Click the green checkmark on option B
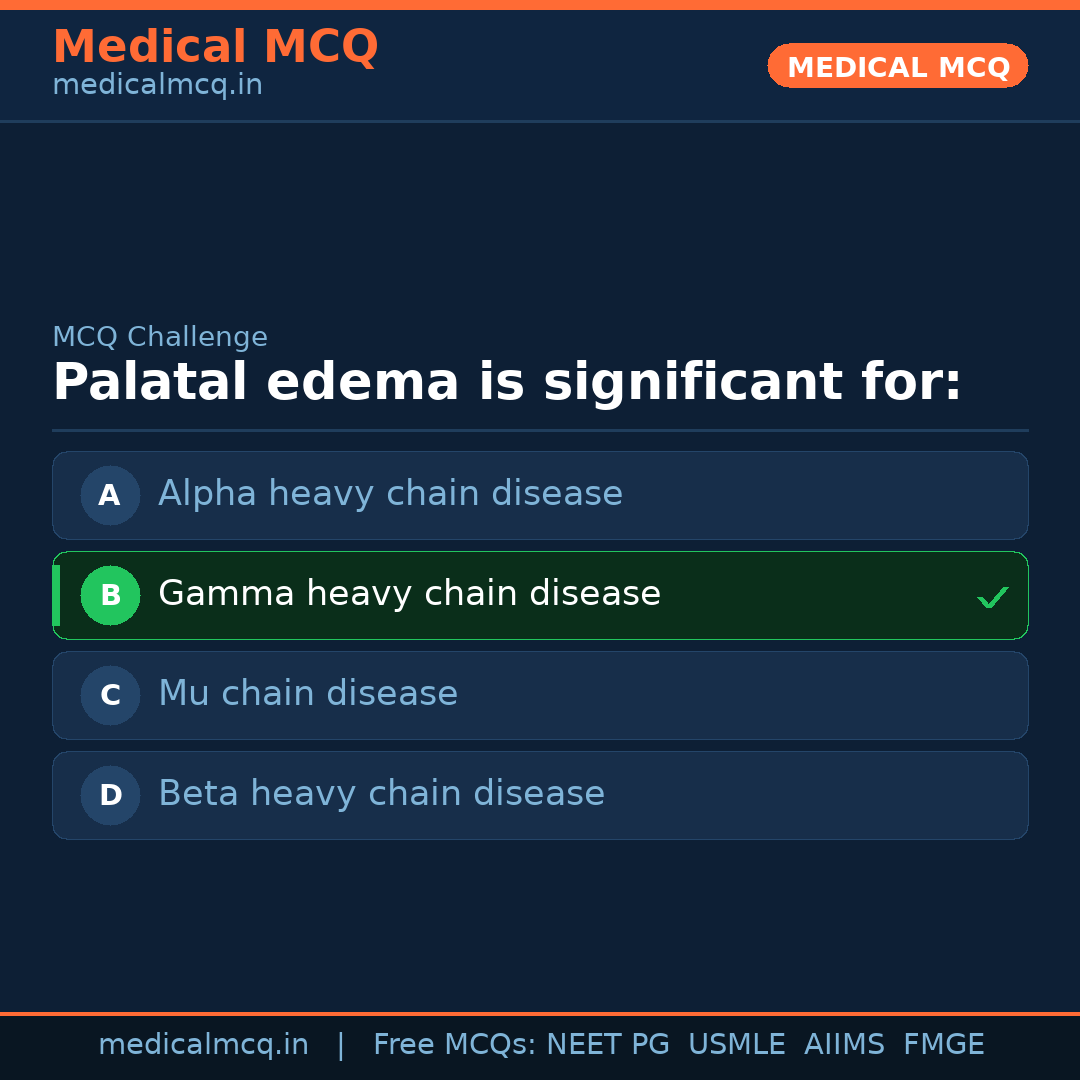The image size is (1080, 1080). coord(992,597)
